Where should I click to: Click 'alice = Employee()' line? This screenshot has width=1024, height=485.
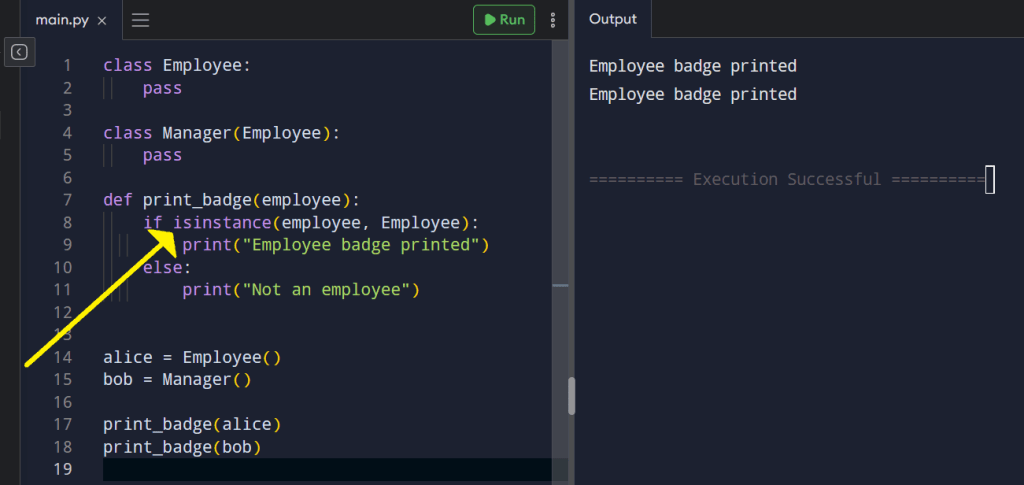pyautogui.click(x=192, y=358)
